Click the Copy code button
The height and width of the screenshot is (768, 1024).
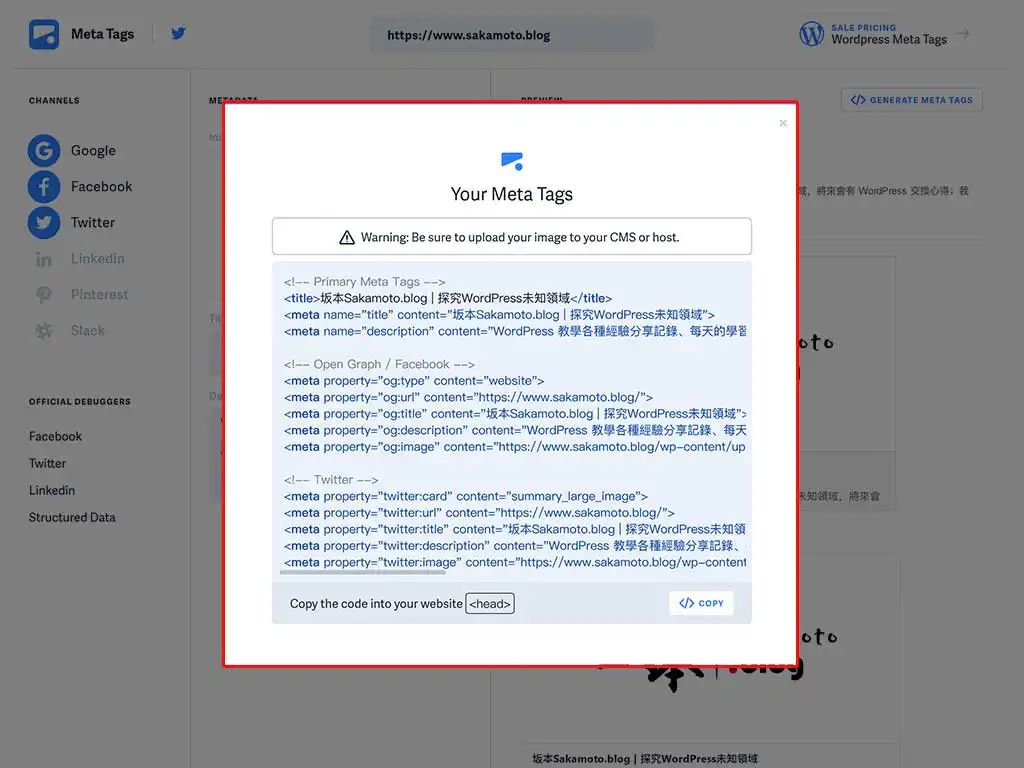click(701, 603)
